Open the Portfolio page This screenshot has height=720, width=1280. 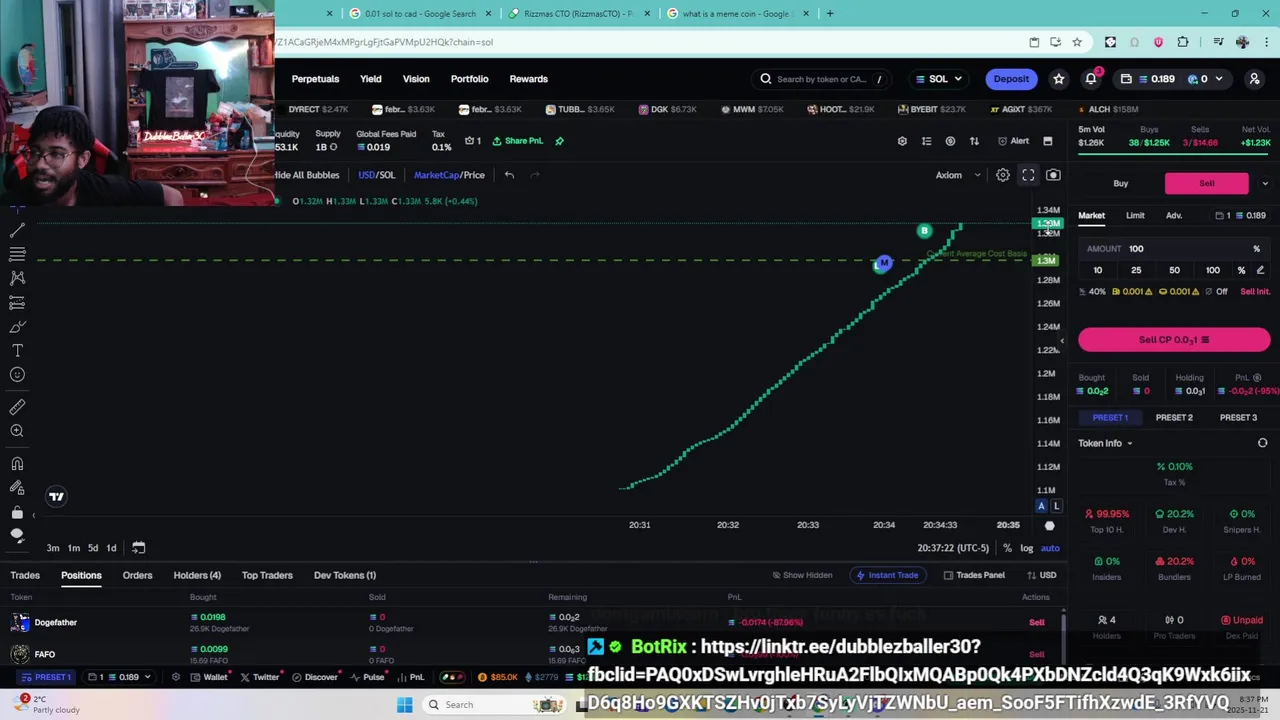click(x=469, y=79)
